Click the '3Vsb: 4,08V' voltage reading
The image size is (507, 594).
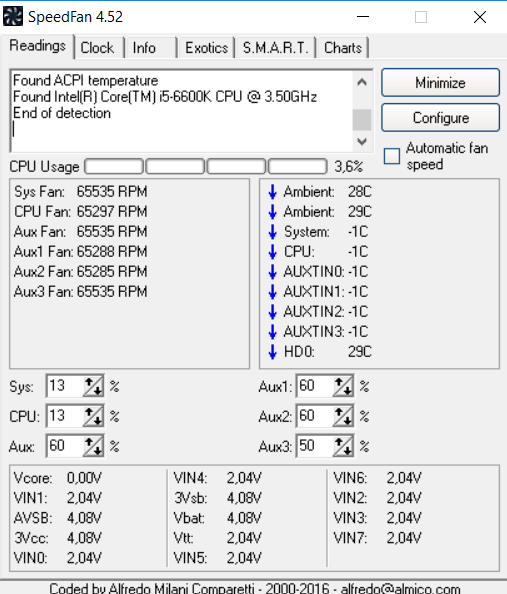pyautogui.click(x=218, y=498)
